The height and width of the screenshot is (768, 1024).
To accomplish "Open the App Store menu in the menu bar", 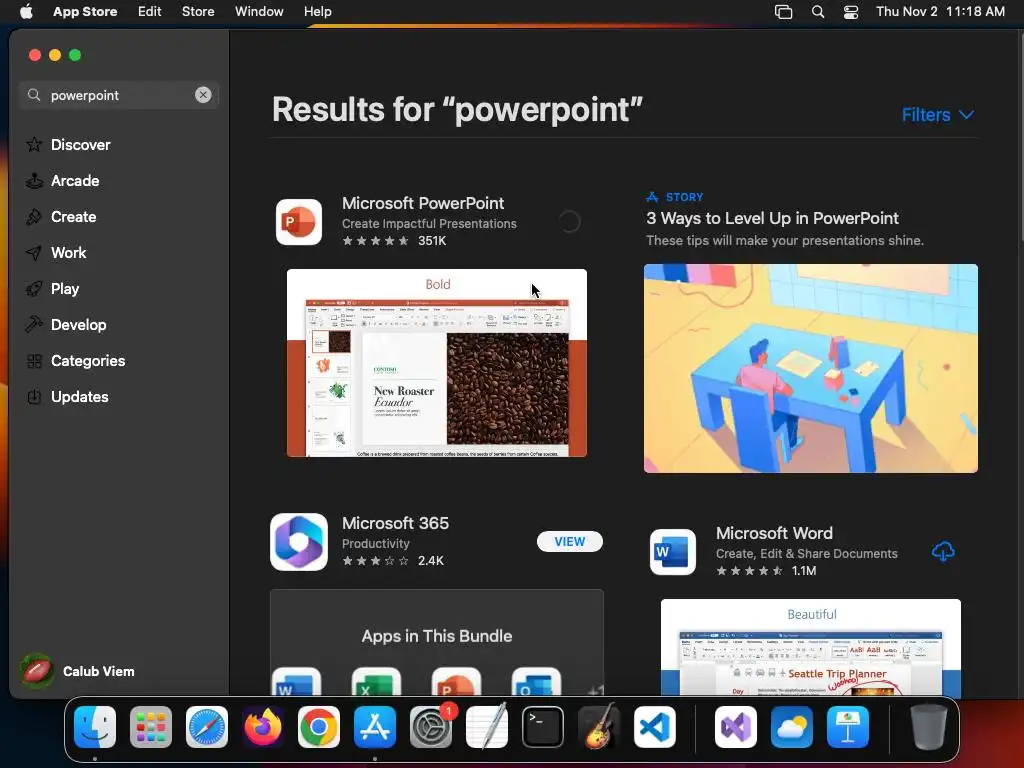I will [85, 11].
